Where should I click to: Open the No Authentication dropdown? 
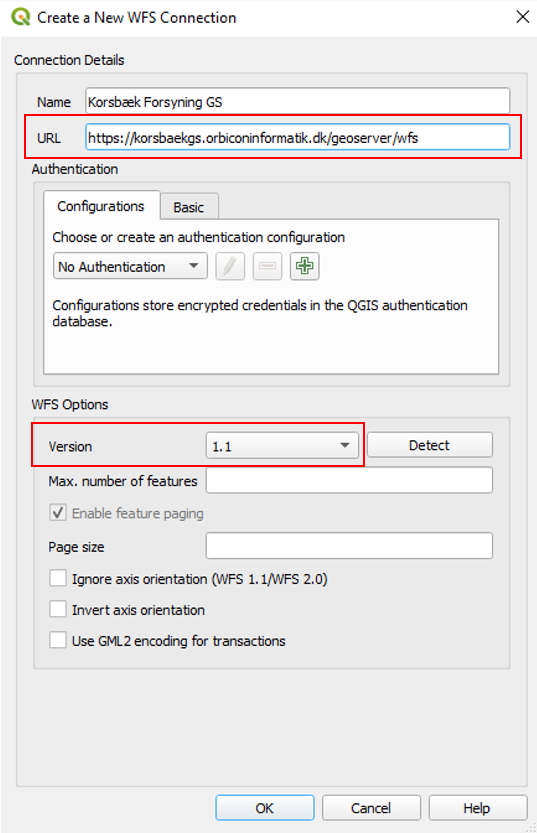tap(130, 266)
